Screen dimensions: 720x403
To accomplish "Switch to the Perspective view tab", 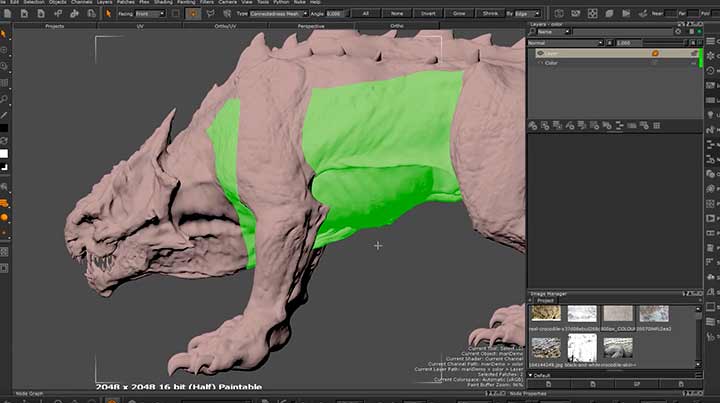I will pos(311,26).
